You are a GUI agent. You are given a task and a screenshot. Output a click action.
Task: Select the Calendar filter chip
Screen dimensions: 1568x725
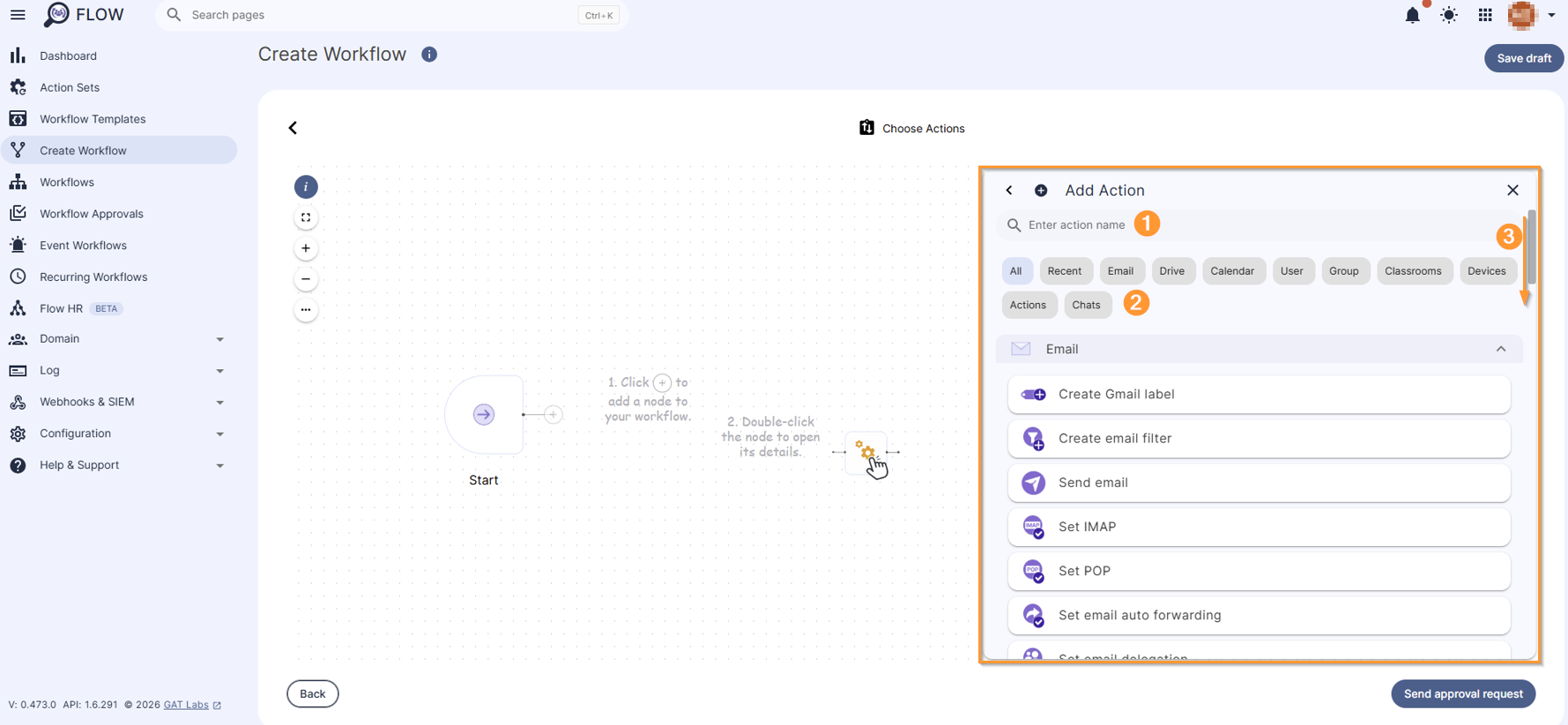tap(1232, 271)
